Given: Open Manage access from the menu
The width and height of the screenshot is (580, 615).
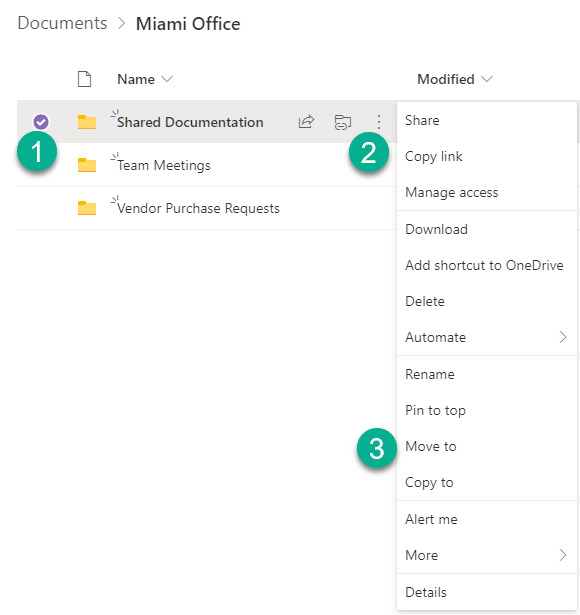Looking at the screenshot, I should pos(487,193).
